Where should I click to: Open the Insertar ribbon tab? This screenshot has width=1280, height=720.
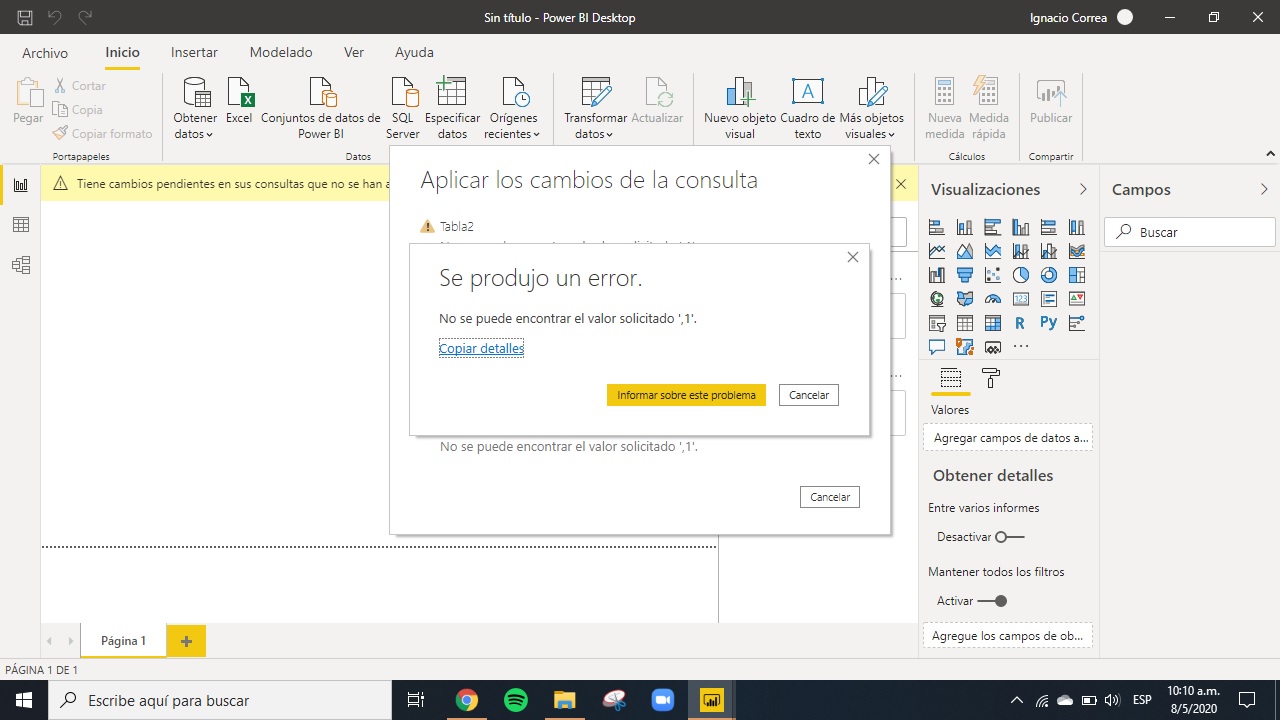(x=194, y=53)
